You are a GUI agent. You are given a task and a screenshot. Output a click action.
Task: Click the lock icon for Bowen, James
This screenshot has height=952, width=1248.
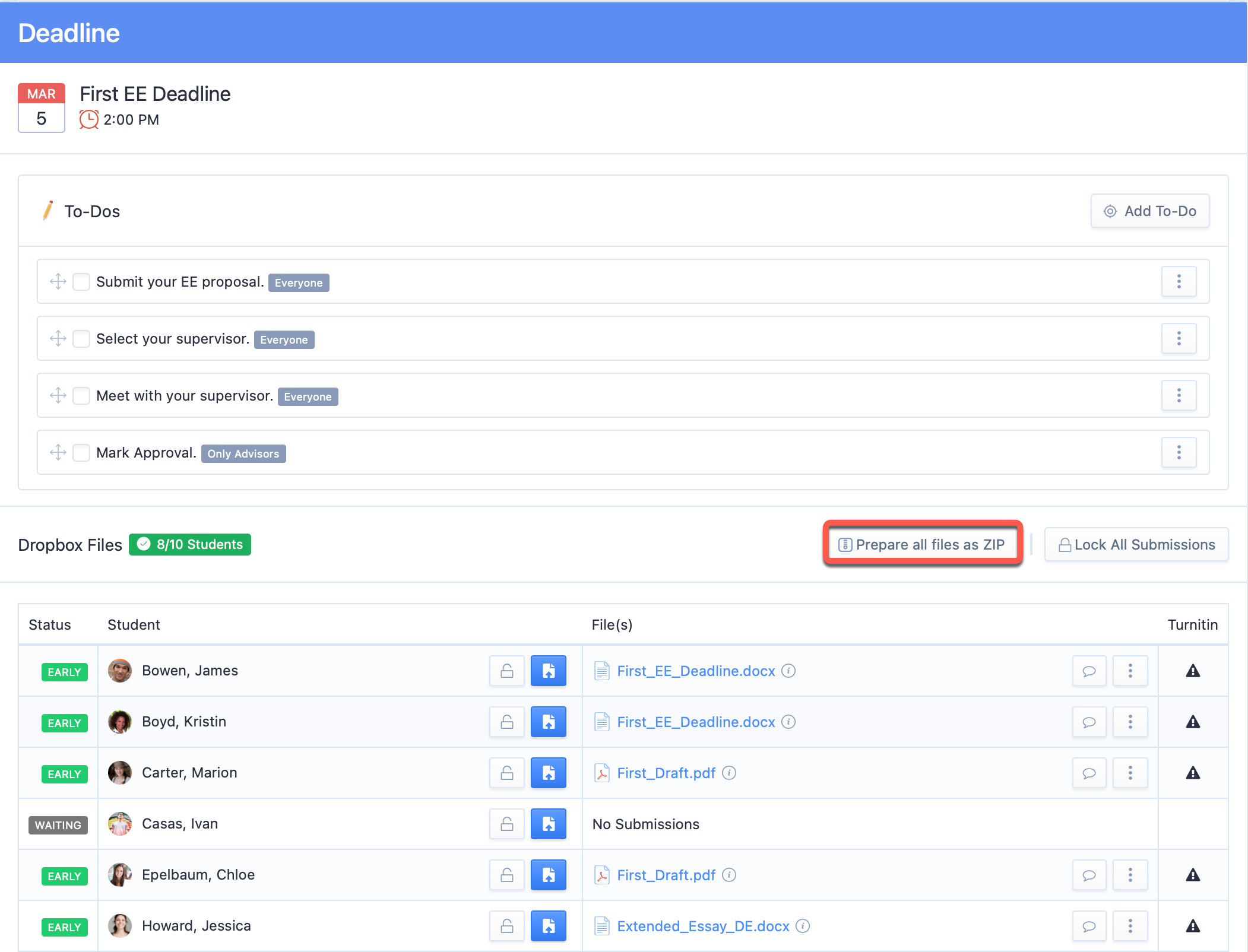click(507, 671)
